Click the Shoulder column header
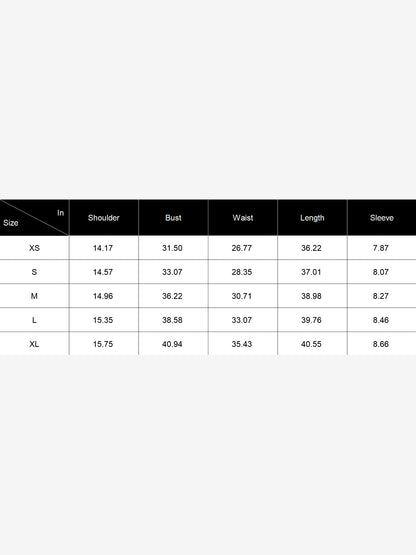This screenshot has width=416, height=555. 104,218
